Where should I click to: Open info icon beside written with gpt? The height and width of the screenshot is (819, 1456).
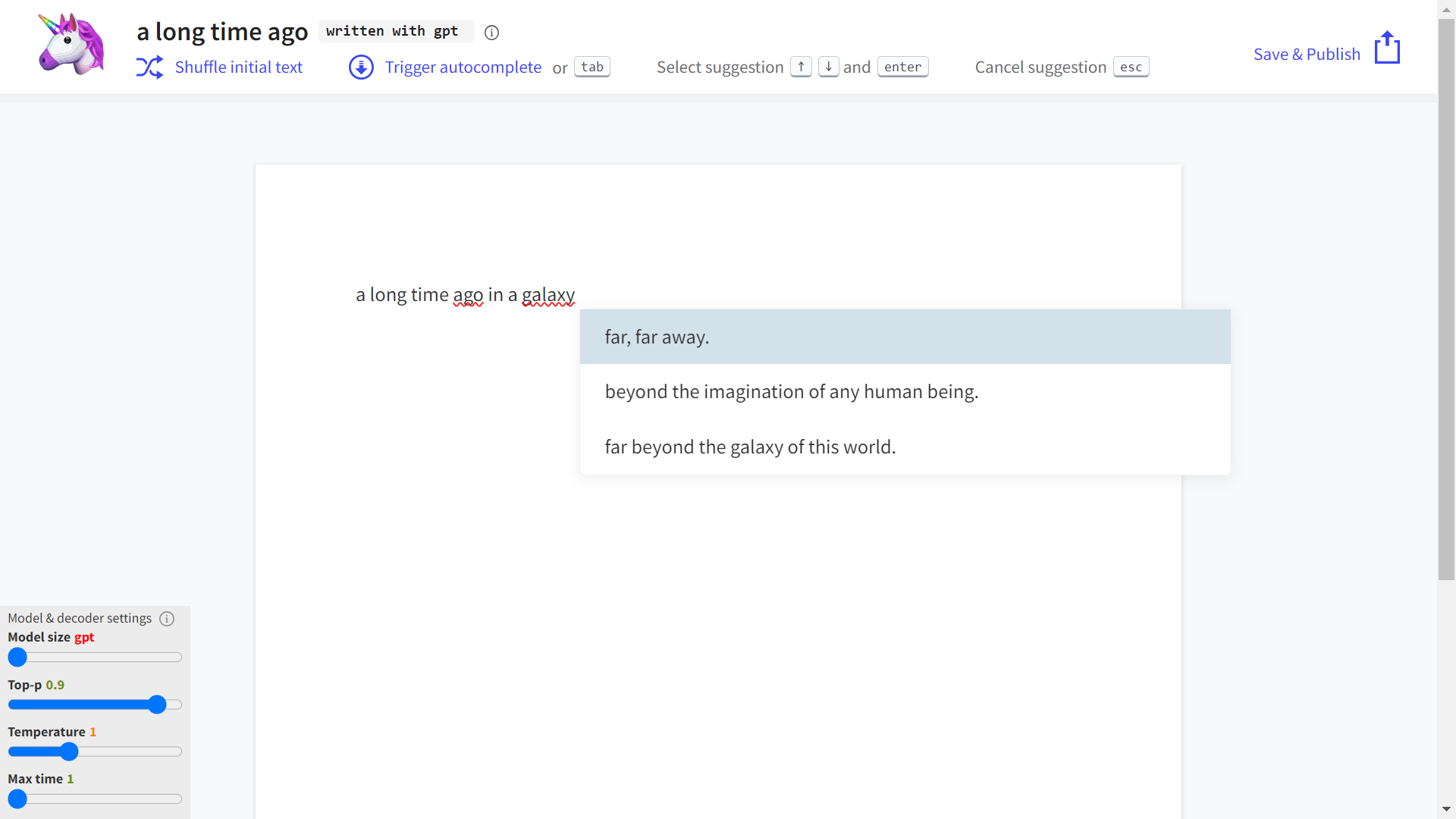(491, 33)
